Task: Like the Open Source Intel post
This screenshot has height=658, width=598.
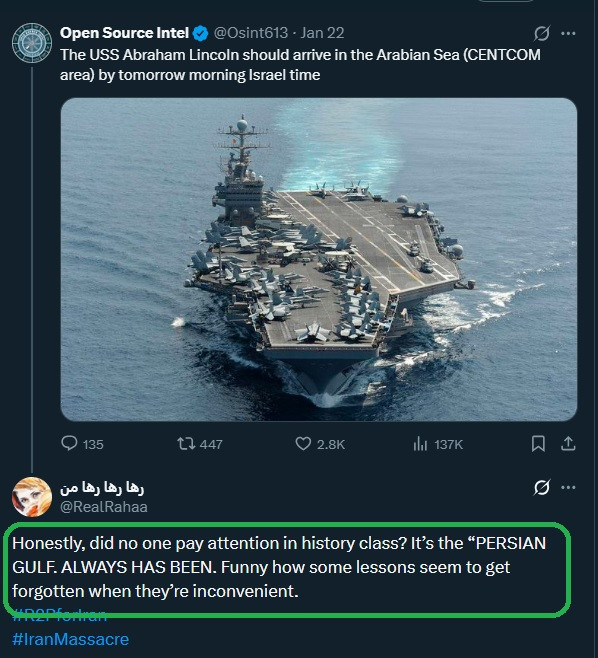Action: pyautogui.click(x=320, y=444)
